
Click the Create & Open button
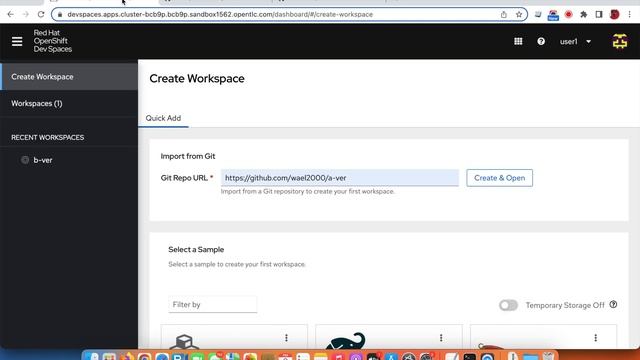tap(500, 178)
